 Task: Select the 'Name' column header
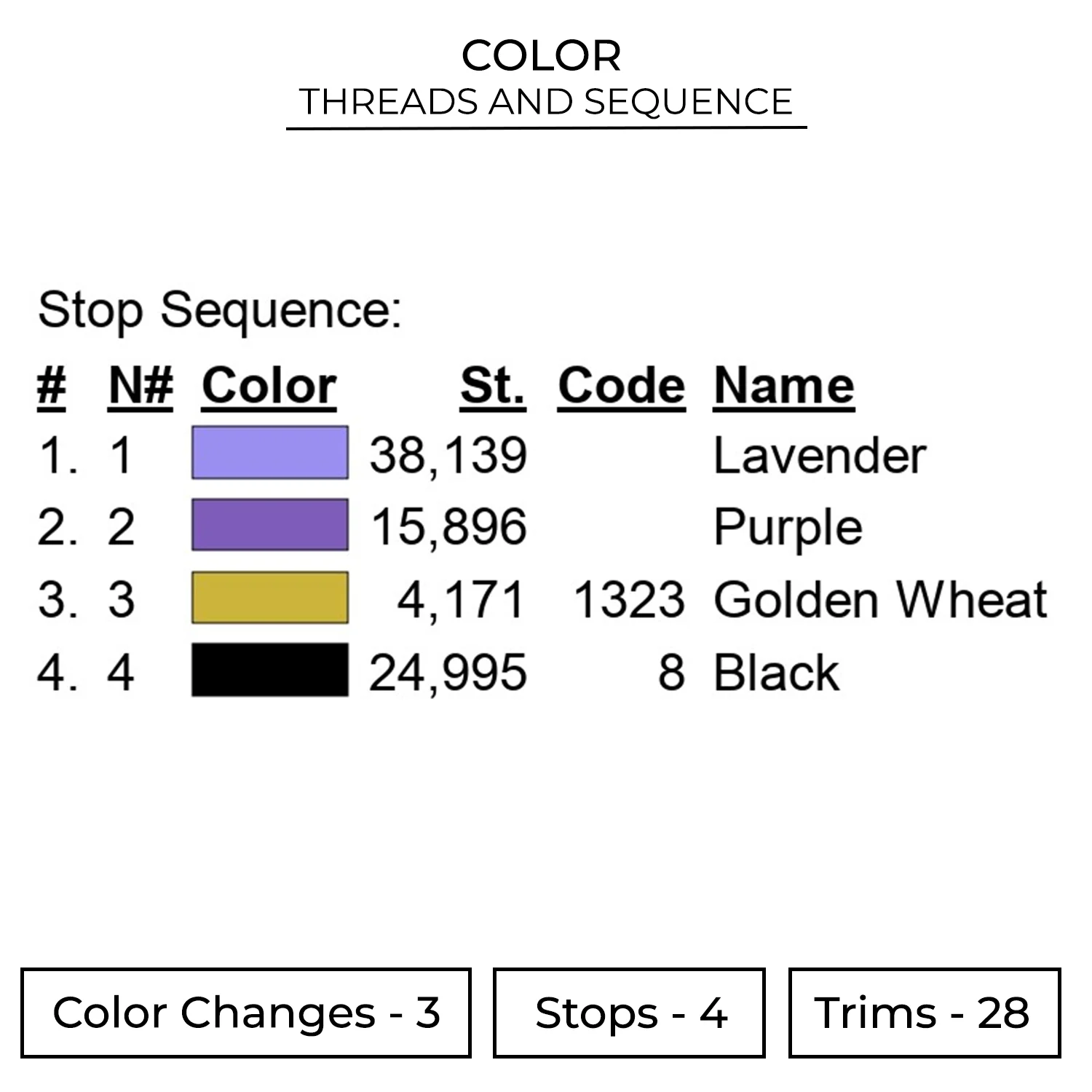(x=783, y=386)
